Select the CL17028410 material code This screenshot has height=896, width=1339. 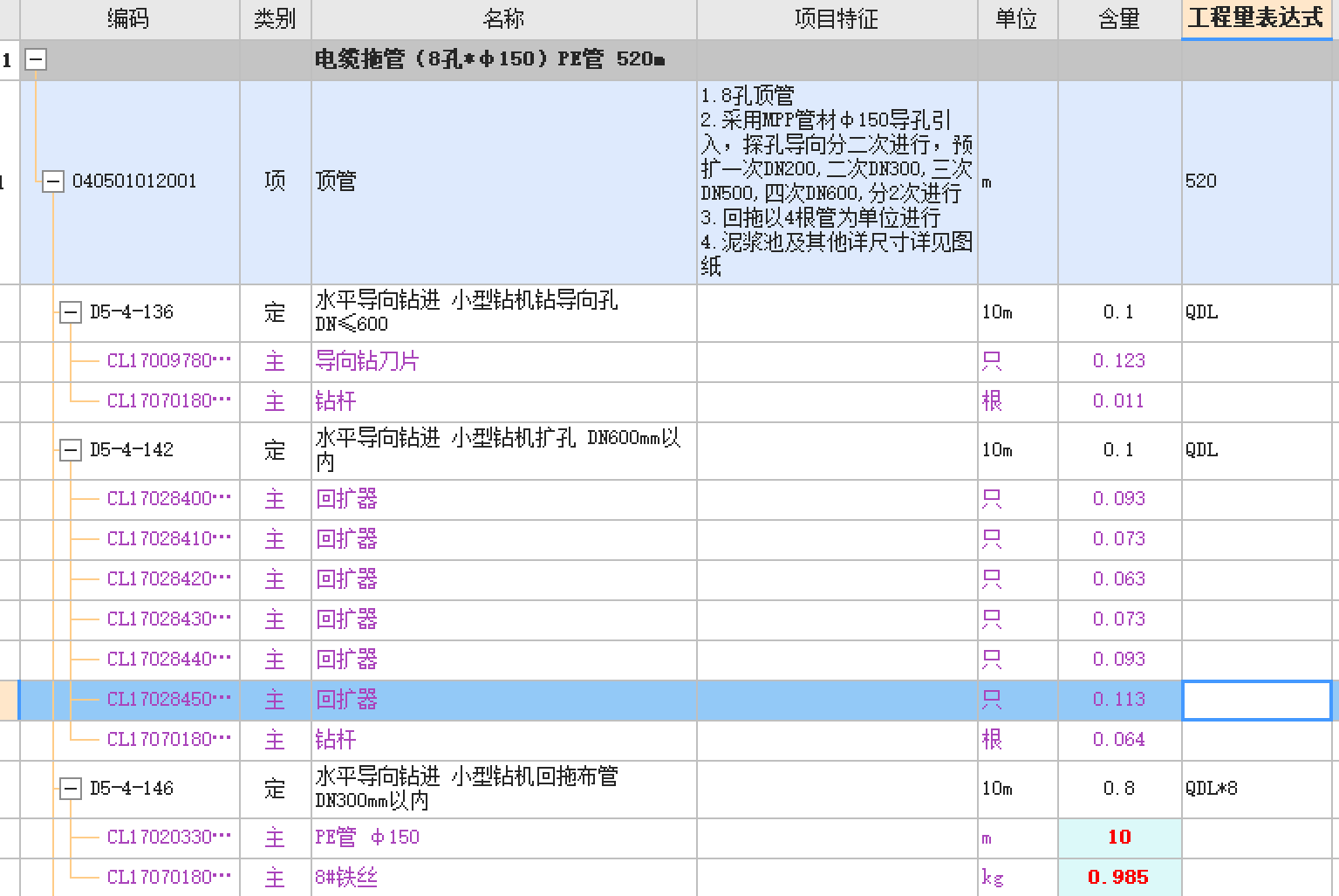coord(169,539)
